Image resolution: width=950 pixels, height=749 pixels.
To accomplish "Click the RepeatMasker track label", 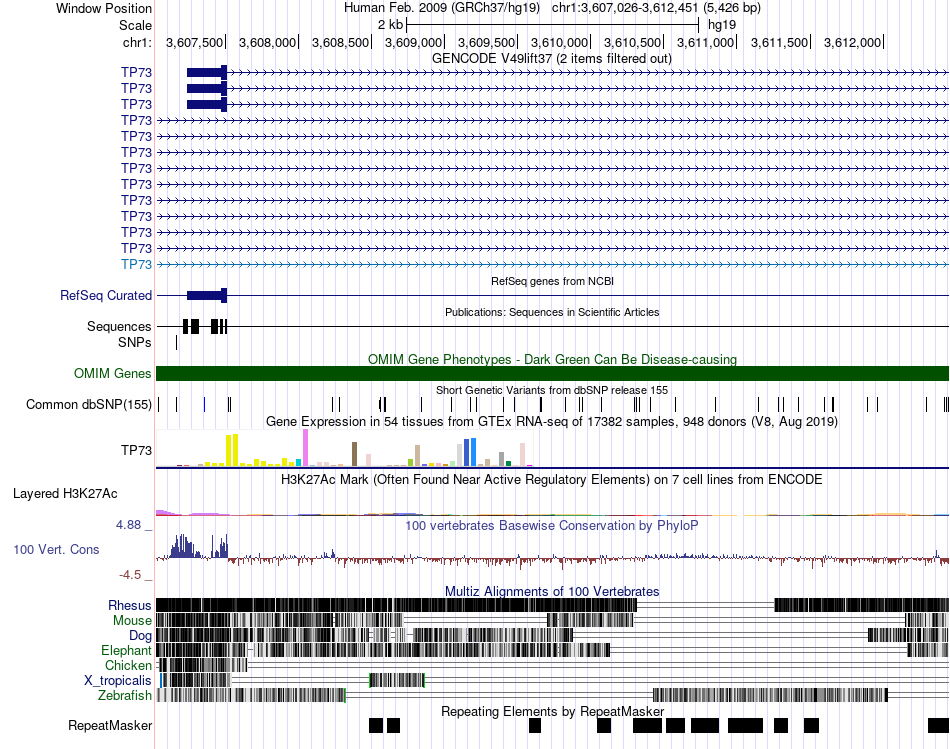I will [x=110, y=725].
